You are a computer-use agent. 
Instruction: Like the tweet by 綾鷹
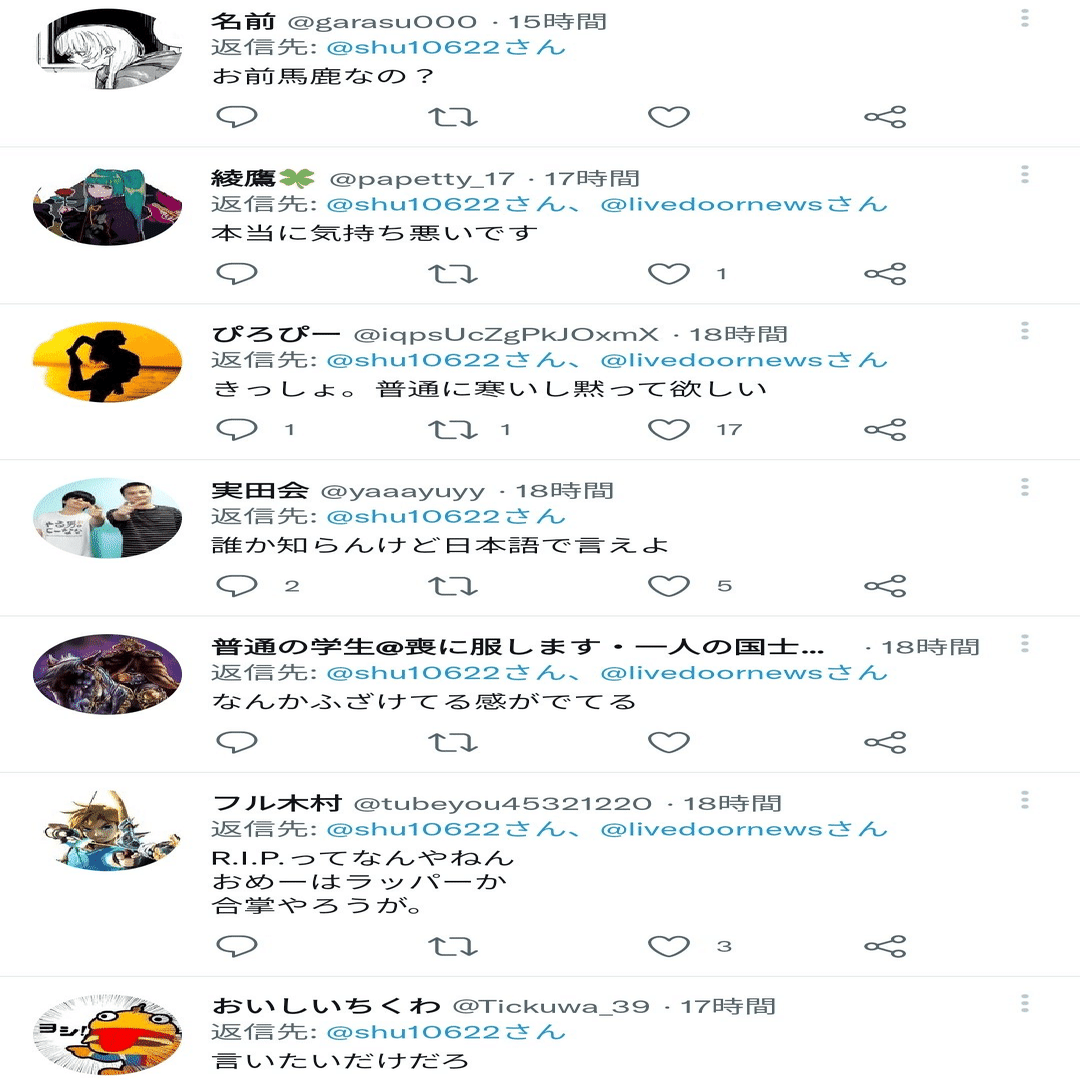coord(669,273)
